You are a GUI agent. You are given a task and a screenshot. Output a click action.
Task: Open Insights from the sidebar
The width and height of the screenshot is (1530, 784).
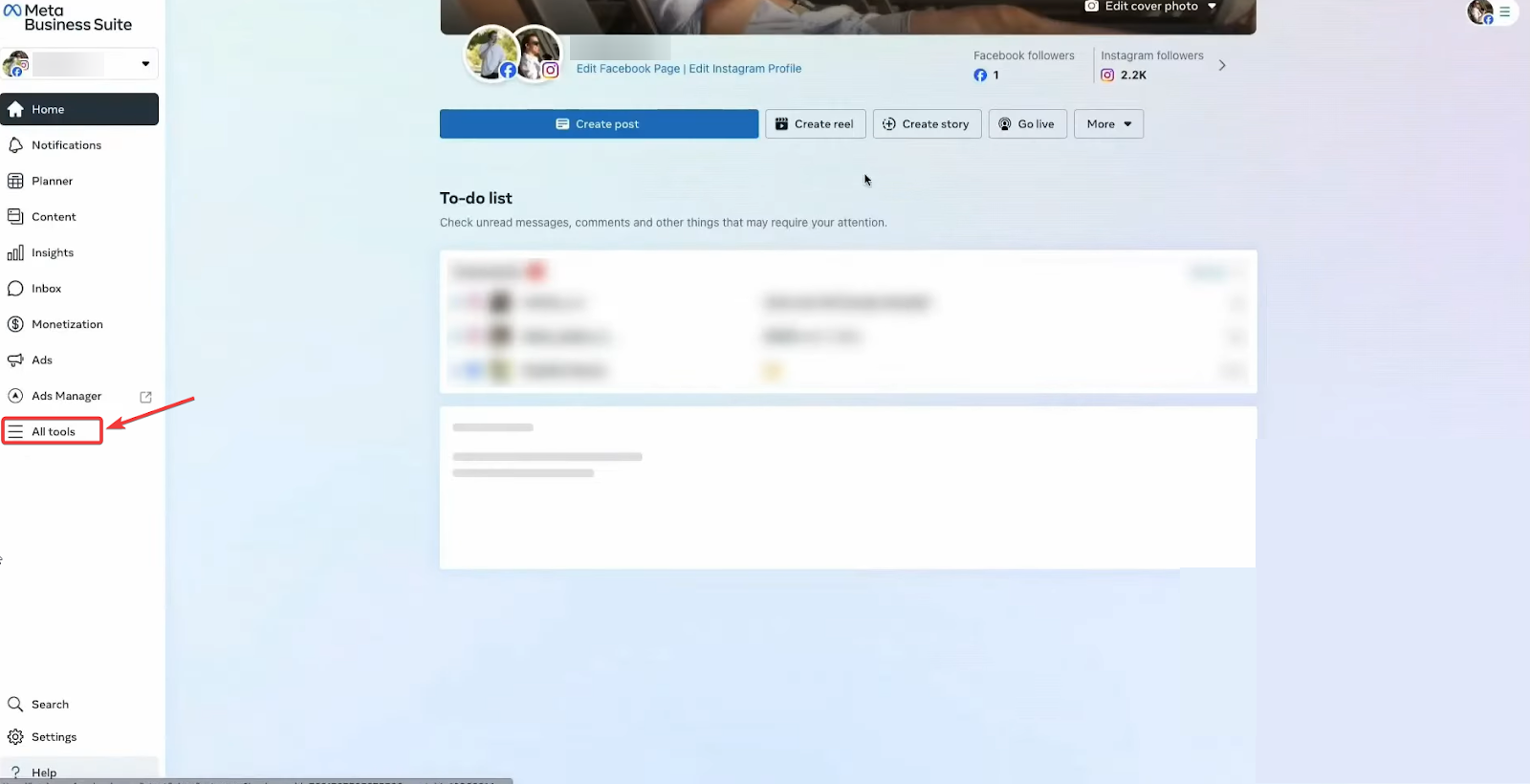[x=79, y=252]
